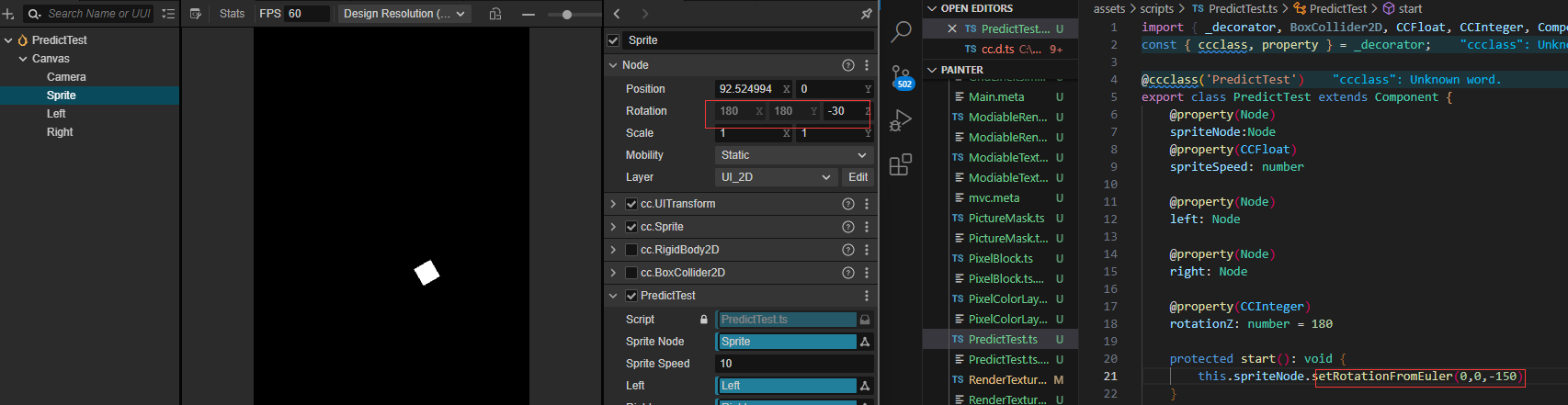Close the PredictTest.ts open editor

[x=952, y=28]
